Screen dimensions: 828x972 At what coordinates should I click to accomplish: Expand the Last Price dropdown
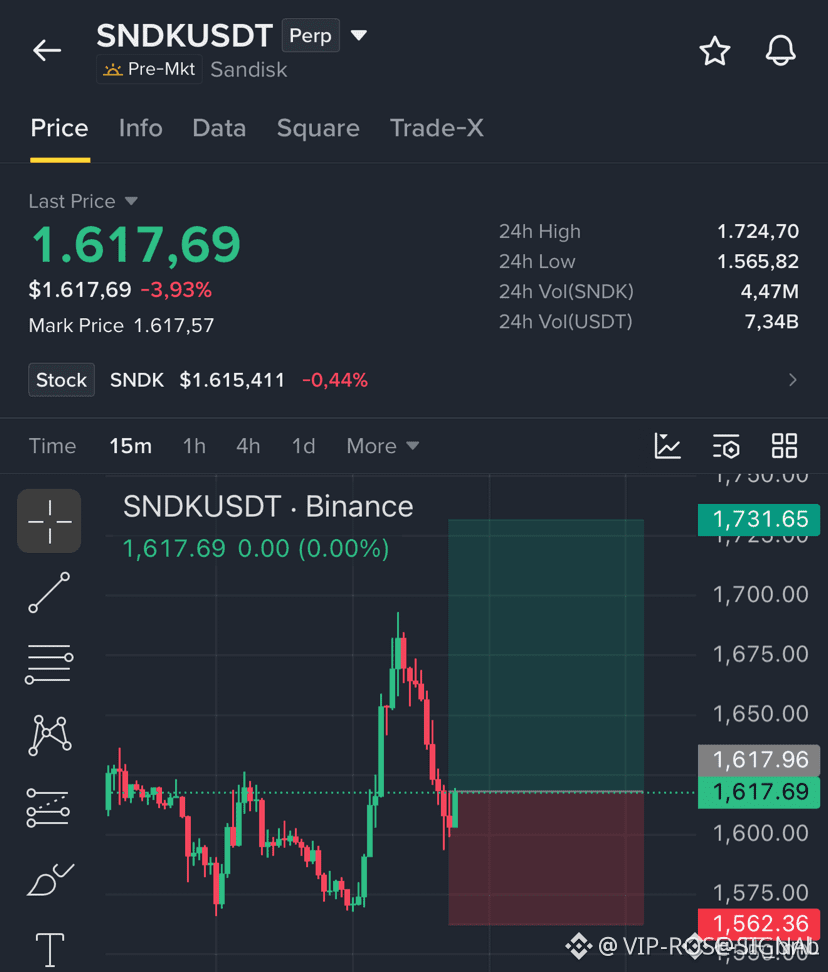pos(131,201)
